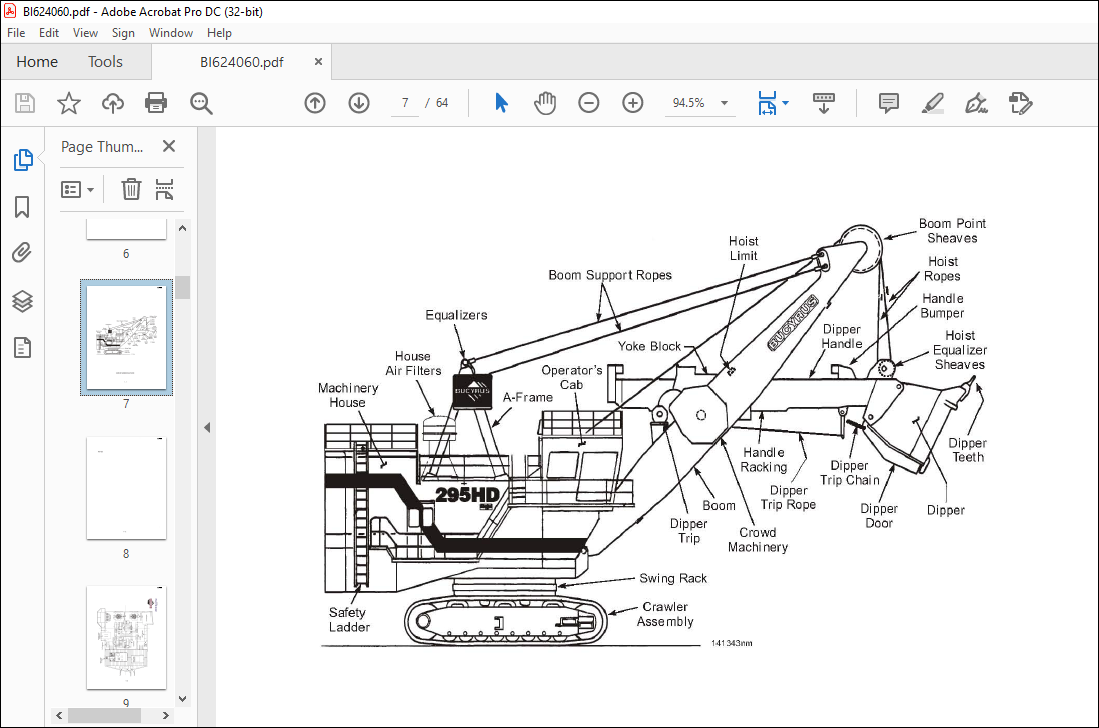Image resolution: width=1099 pixels, height=728 pixels.
Task: Add a comment with the speech bubble icon
Action: 889,103
